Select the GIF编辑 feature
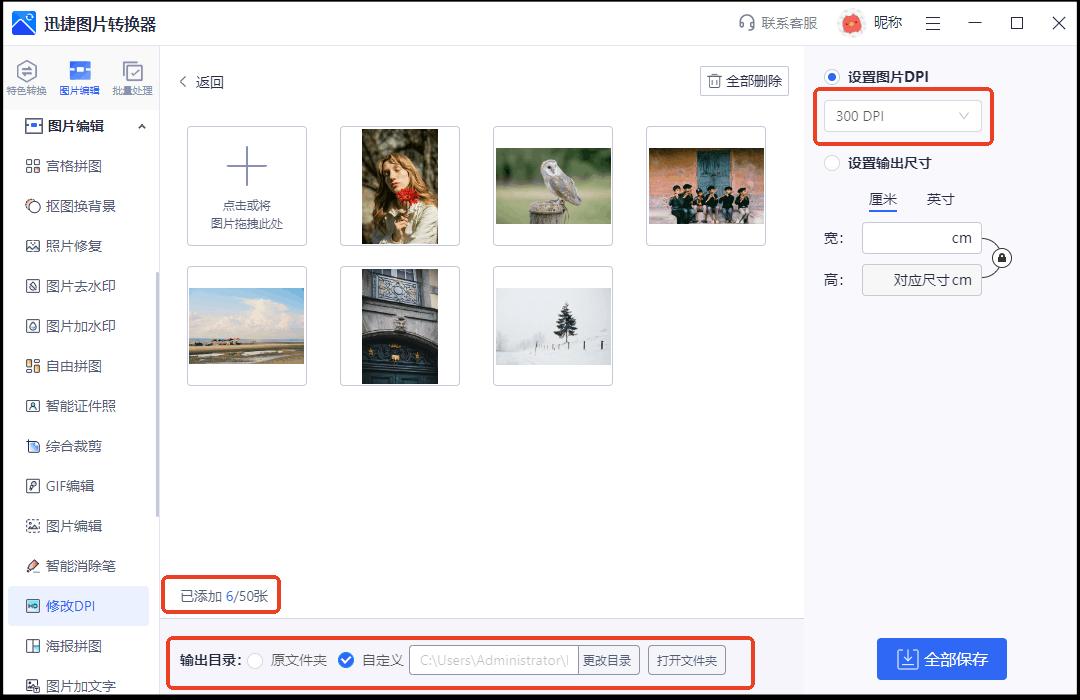Viewport: 1080px width, 700px height. coord(72,485)
